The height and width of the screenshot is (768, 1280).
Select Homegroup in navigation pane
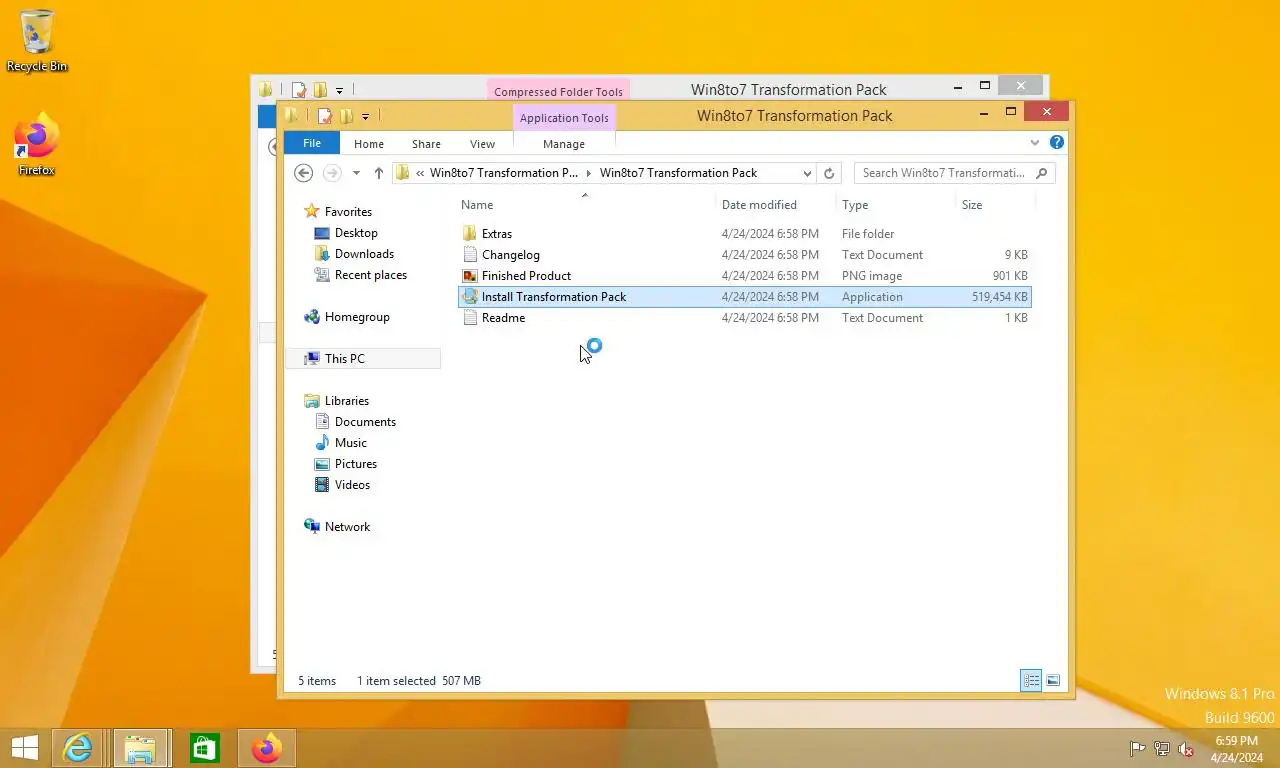point(357,317)
